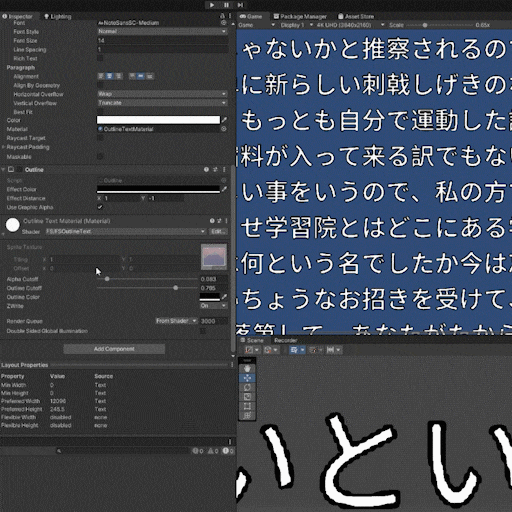Screen dimensions: 512x512
Task: Switch to the Inspector tab
Action: 17,16
